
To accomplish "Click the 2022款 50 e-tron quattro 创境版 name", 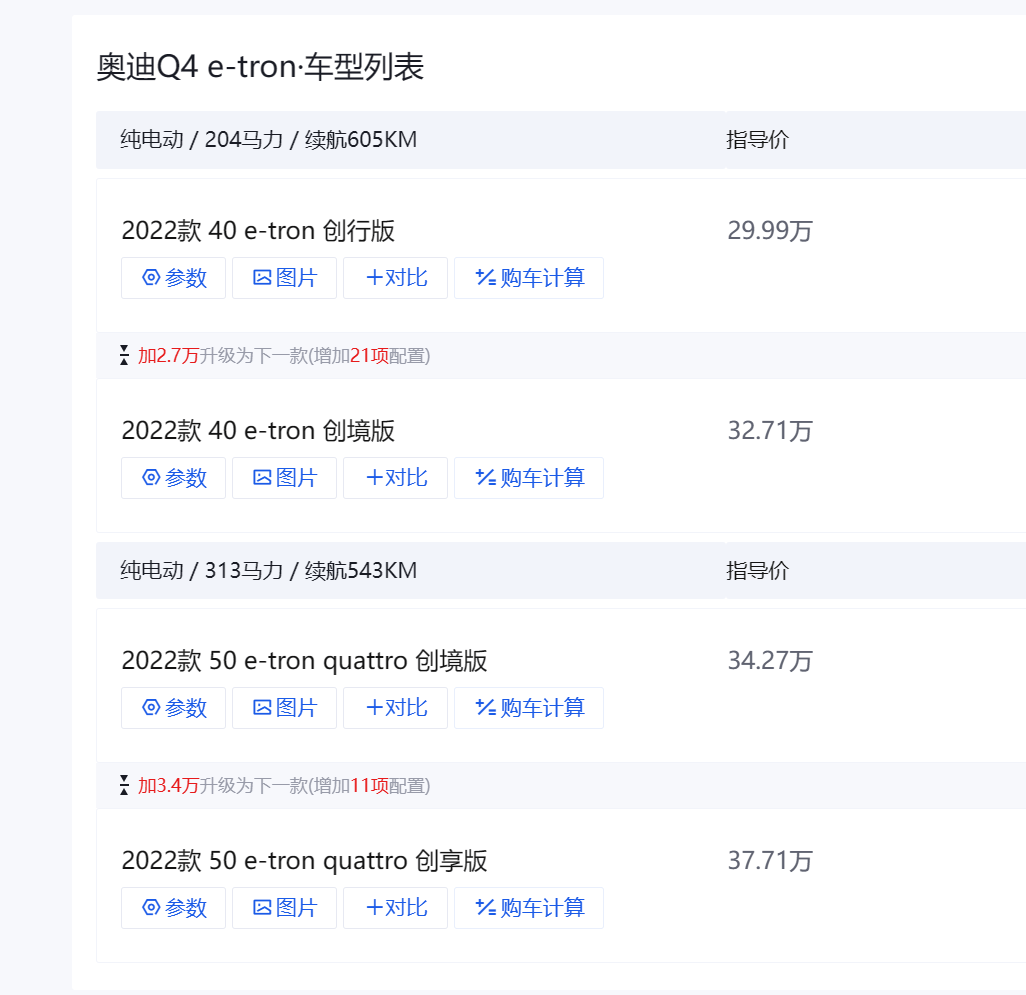I will tap(304, 661).
